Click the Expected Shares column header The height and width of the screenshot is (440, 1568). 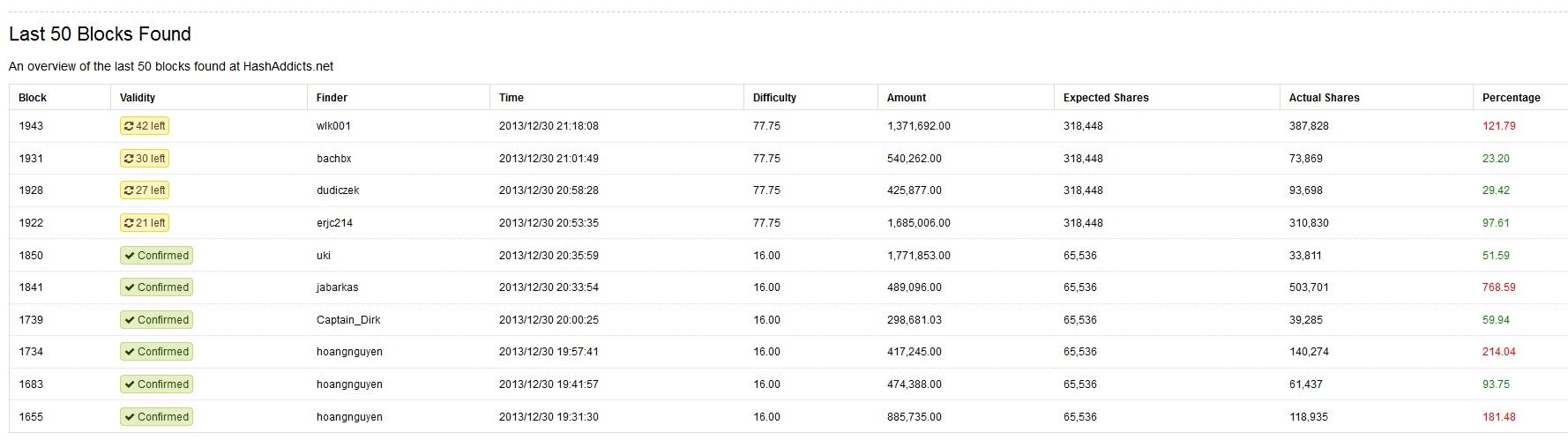click(1105, 98)
